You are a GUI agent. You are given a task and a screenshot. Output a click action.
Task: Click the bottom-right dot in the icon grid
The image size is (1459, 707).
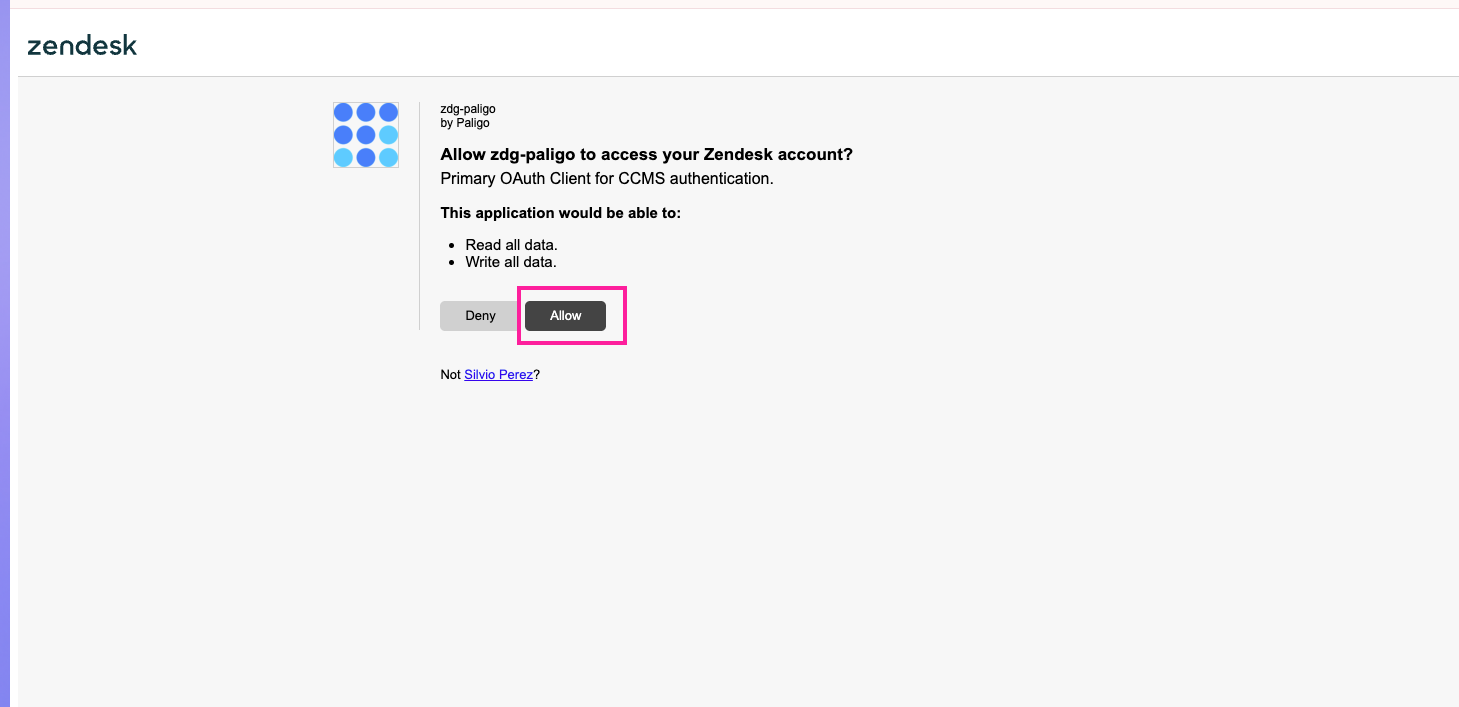389,157
